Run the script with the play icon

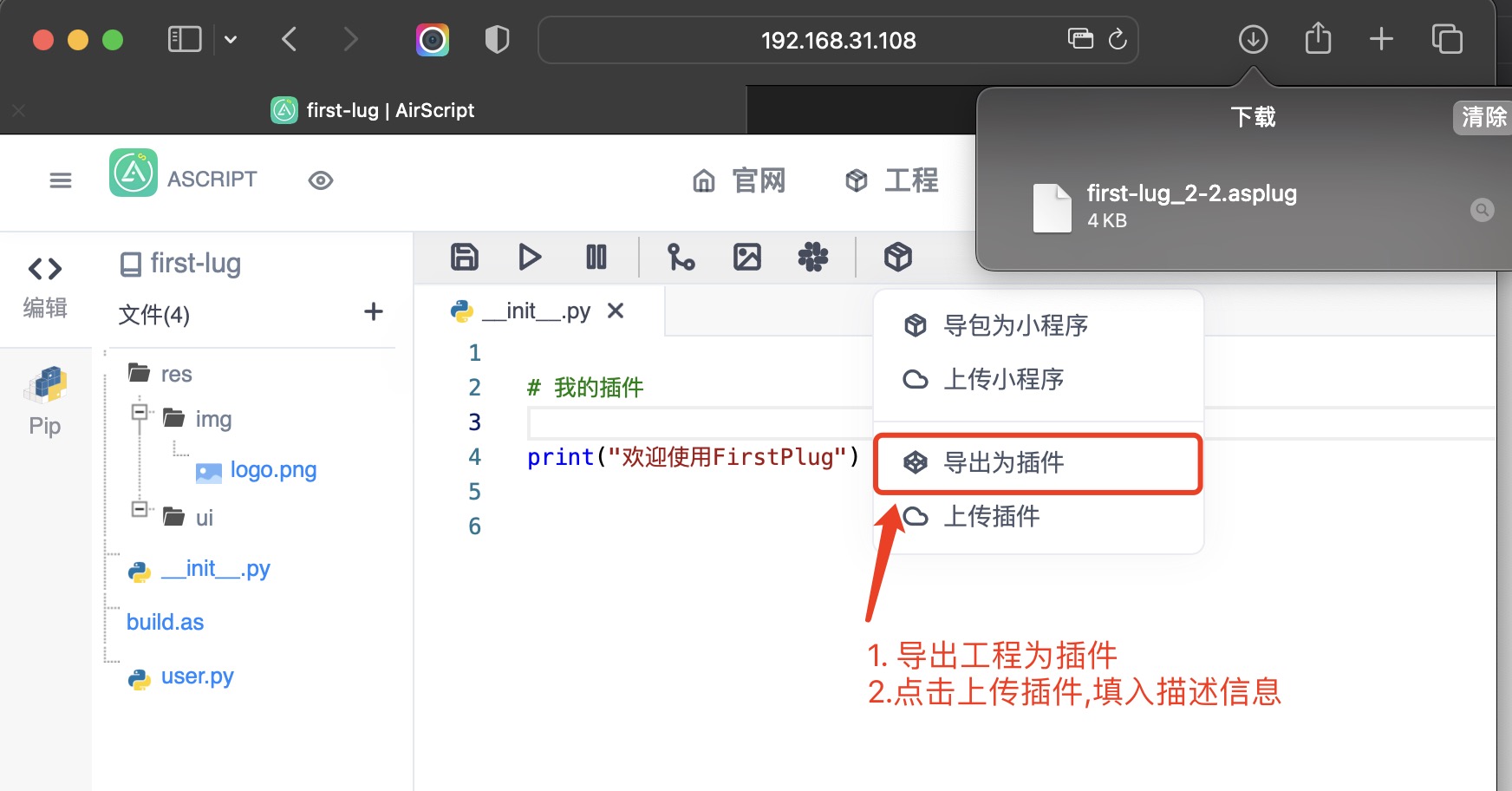pyautogui.click(x=530, y=257)
